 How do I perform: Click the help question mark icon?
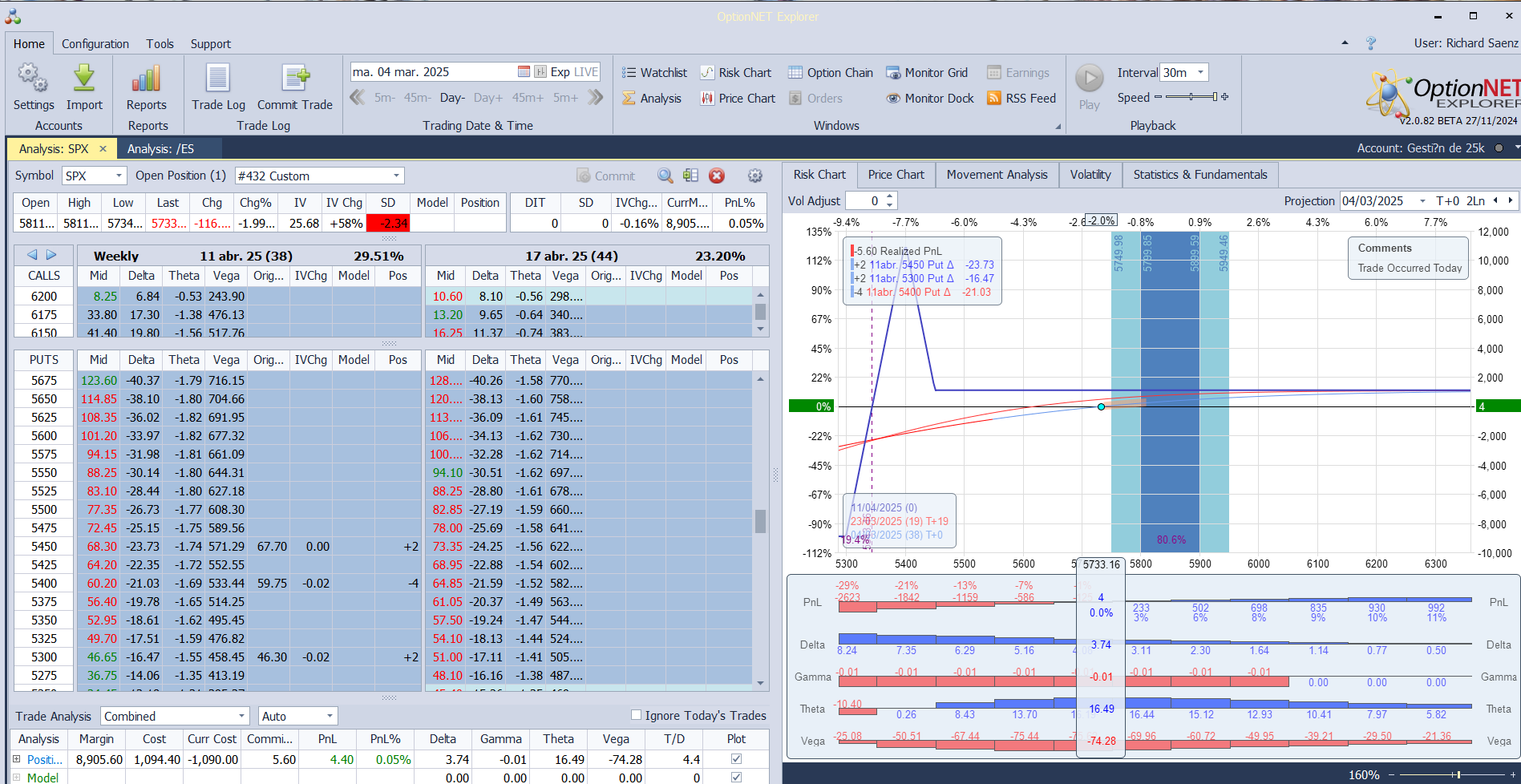(x=1371, y=43)
